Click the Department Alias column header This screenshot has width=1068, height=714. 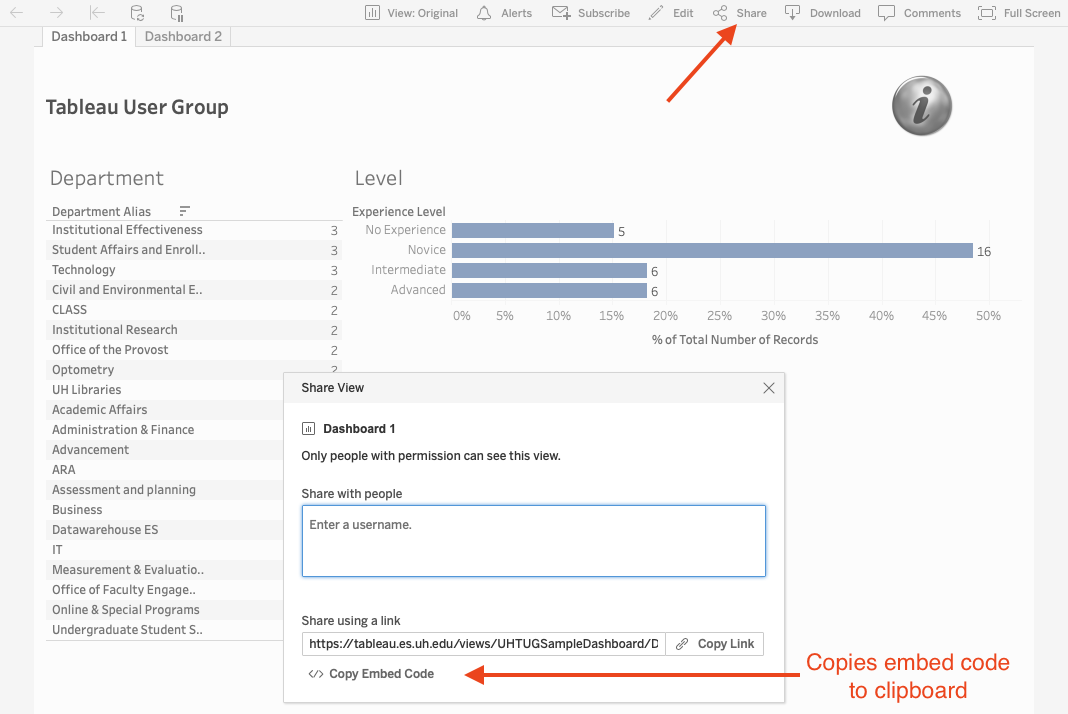101,211
